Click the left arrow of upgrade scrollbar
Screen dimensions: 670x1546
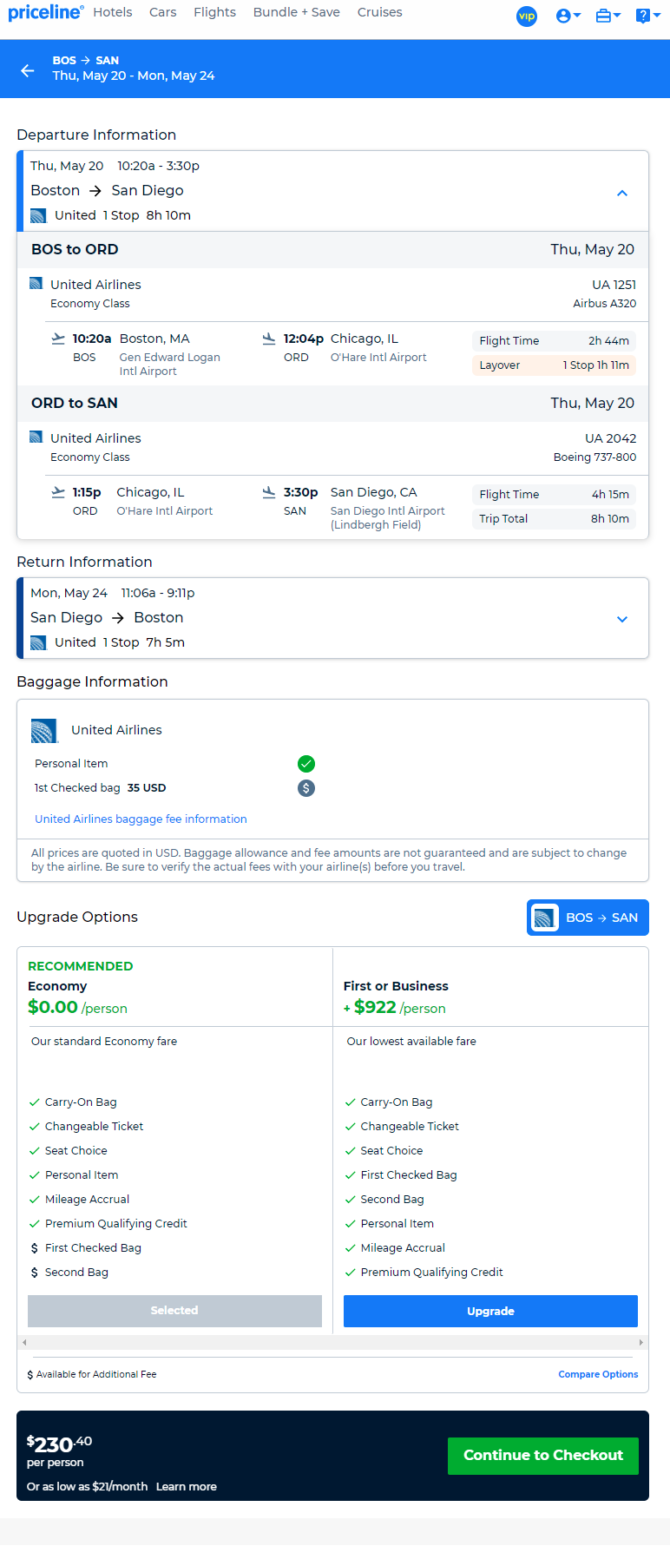(23, 1342)
